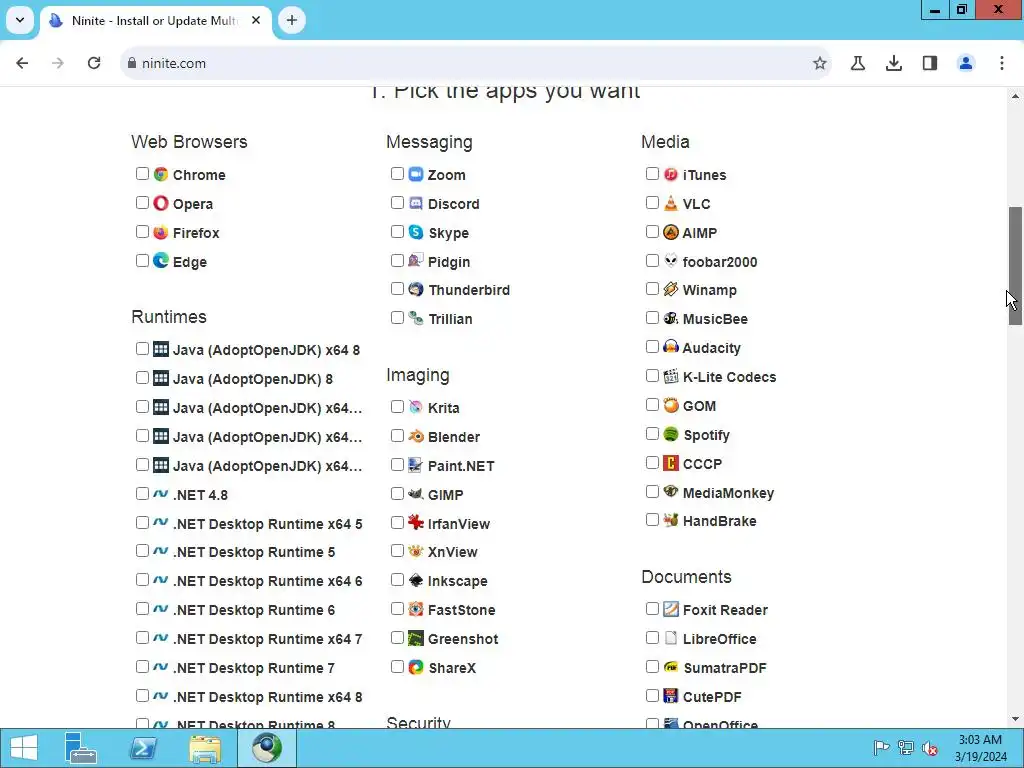Tick the LibreOffice checkbox
This screenshot has width=1024, height=768.
coord(652,638)
